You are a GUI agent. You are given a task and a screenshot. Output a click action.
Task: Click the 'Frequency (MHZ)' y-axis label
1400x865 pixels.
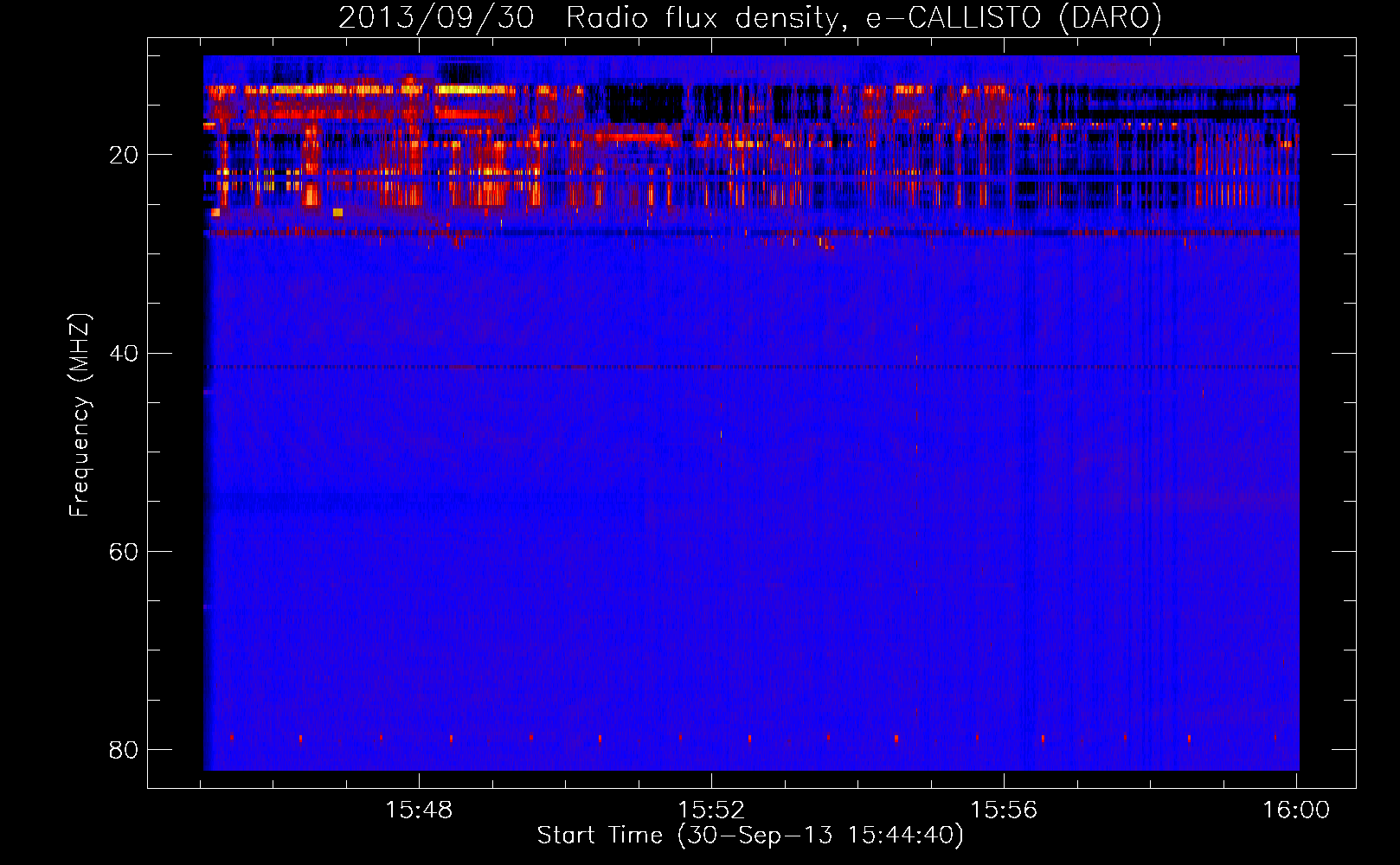click(79, 415)
